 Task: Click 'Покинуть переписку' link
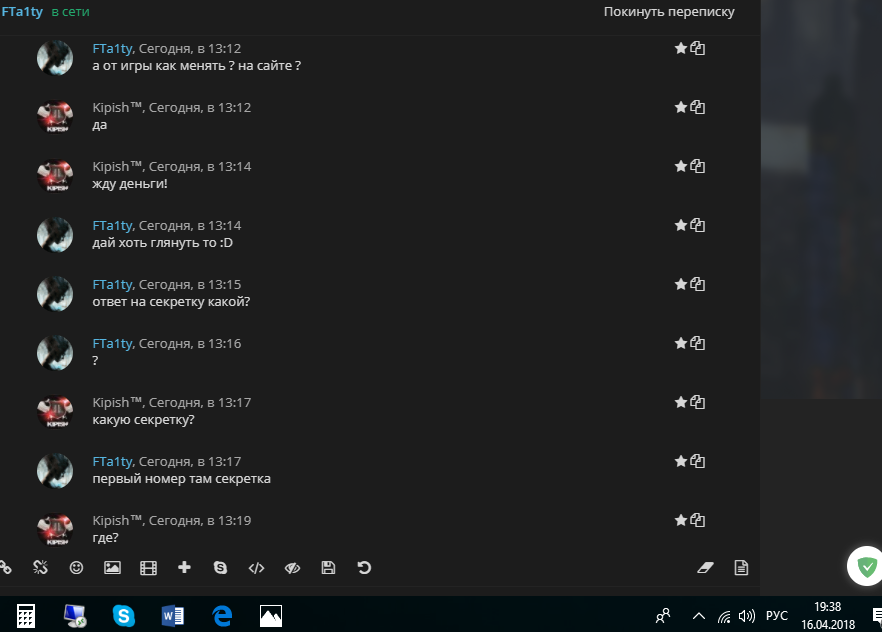pyautogui.click(x=669, y=12)
